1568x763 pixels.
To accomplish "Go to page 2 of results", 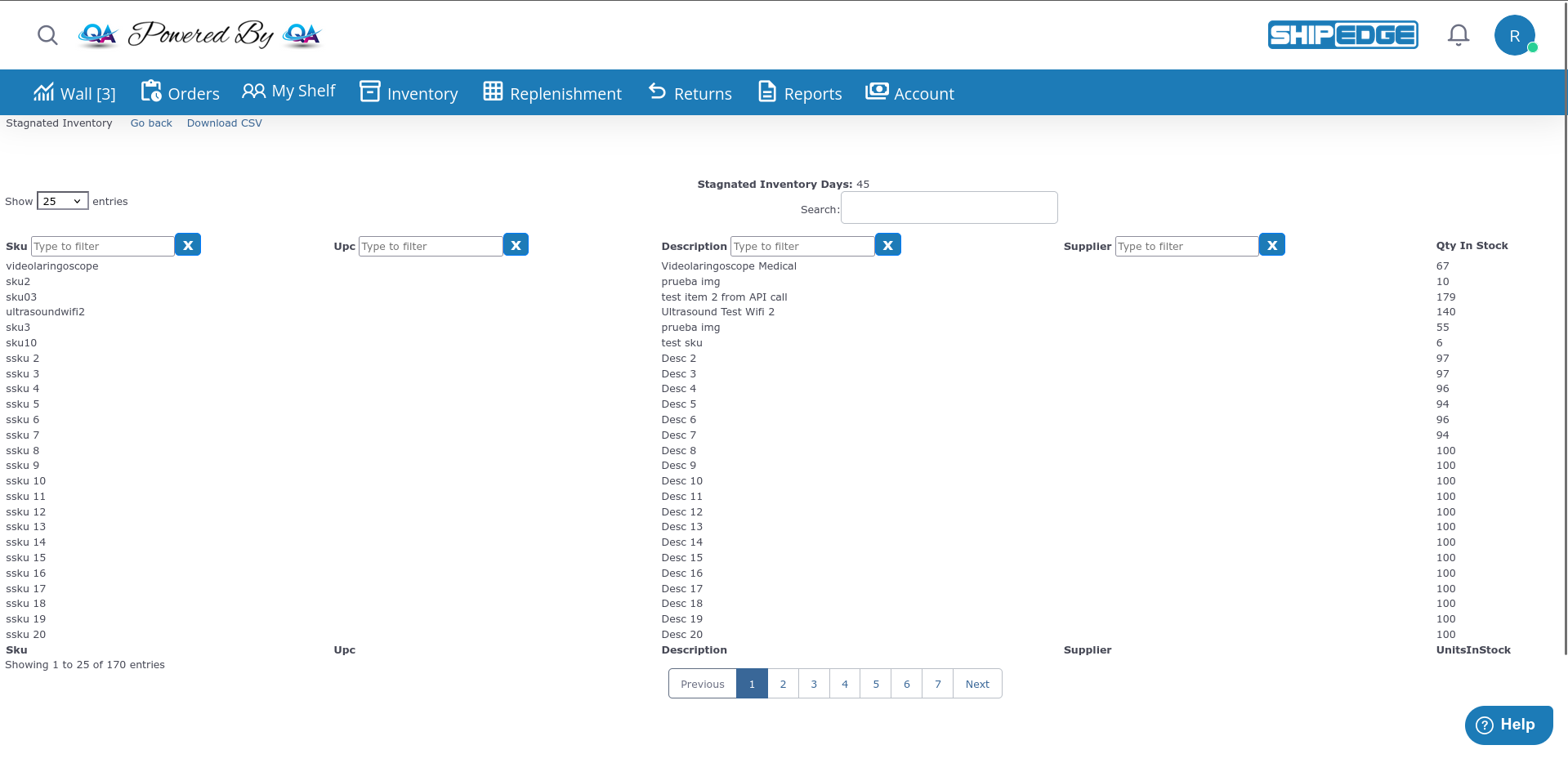I will click(x=783, y=684).
